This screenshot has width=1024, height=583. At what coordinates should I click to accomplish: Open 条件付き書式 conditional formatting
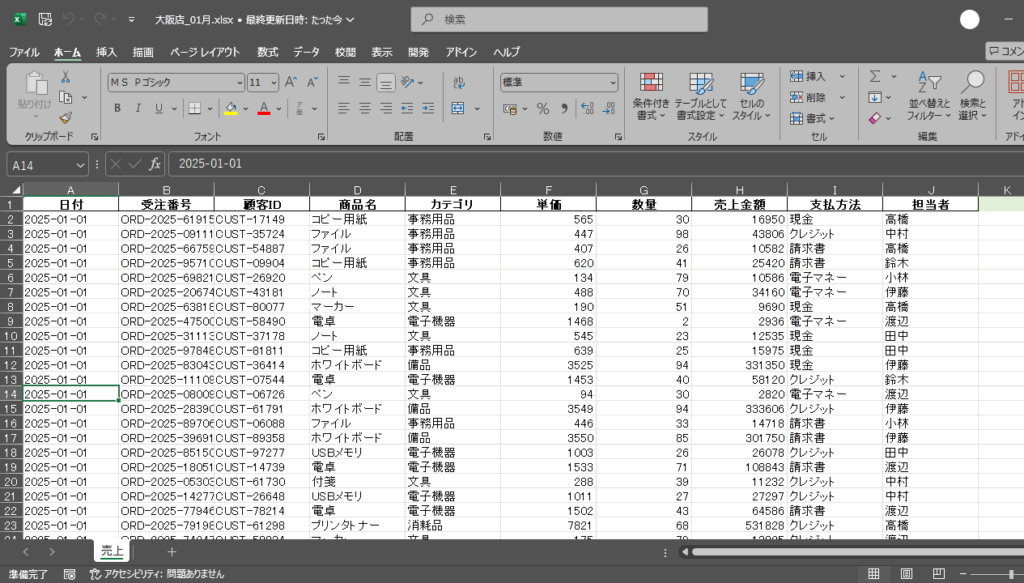(x=651, y=96)
